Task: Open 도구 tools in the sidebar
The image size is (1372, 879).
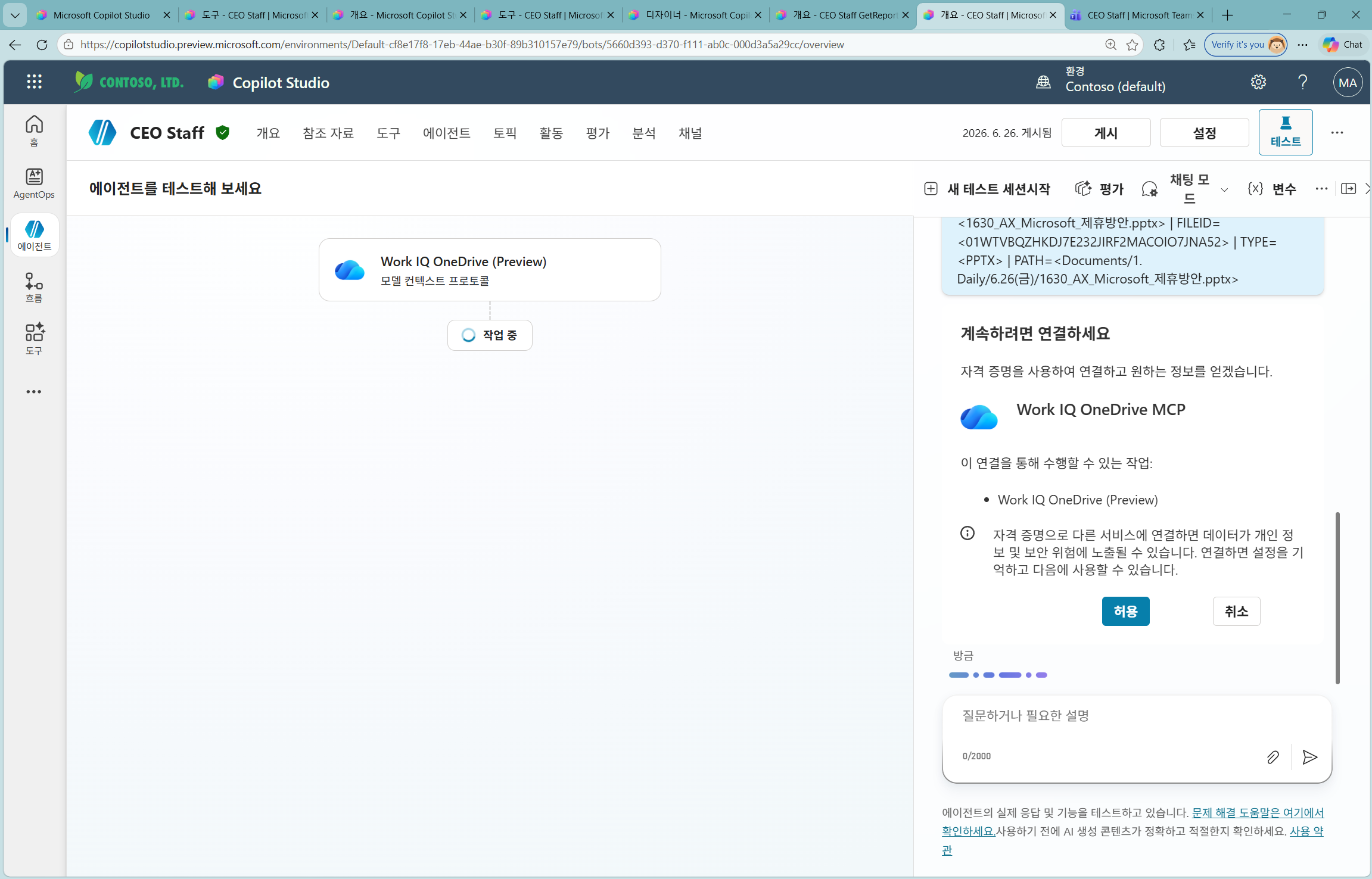Action: (34, 339)
